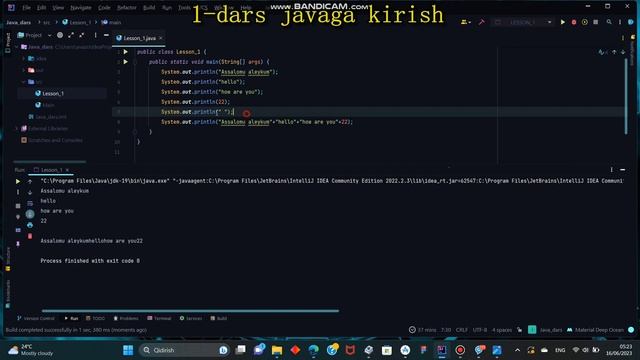This screenshot has width=640, height=360.
Task: Open IDE settings more-actions dots in toolbar
Action: click(620, 22)
